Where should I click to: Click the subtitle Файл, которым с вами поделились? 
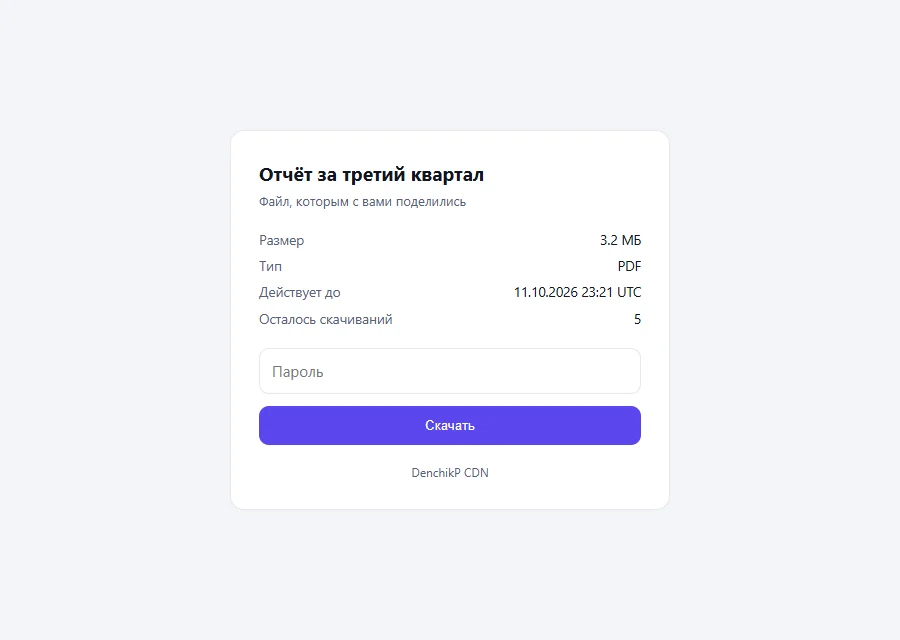pos(362,202)
